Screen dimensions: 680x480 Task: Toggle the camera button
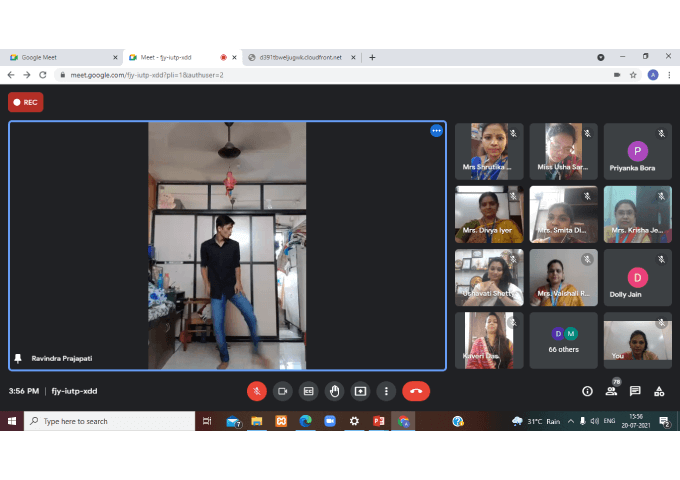pyautogui.click(x=283, y=391)
